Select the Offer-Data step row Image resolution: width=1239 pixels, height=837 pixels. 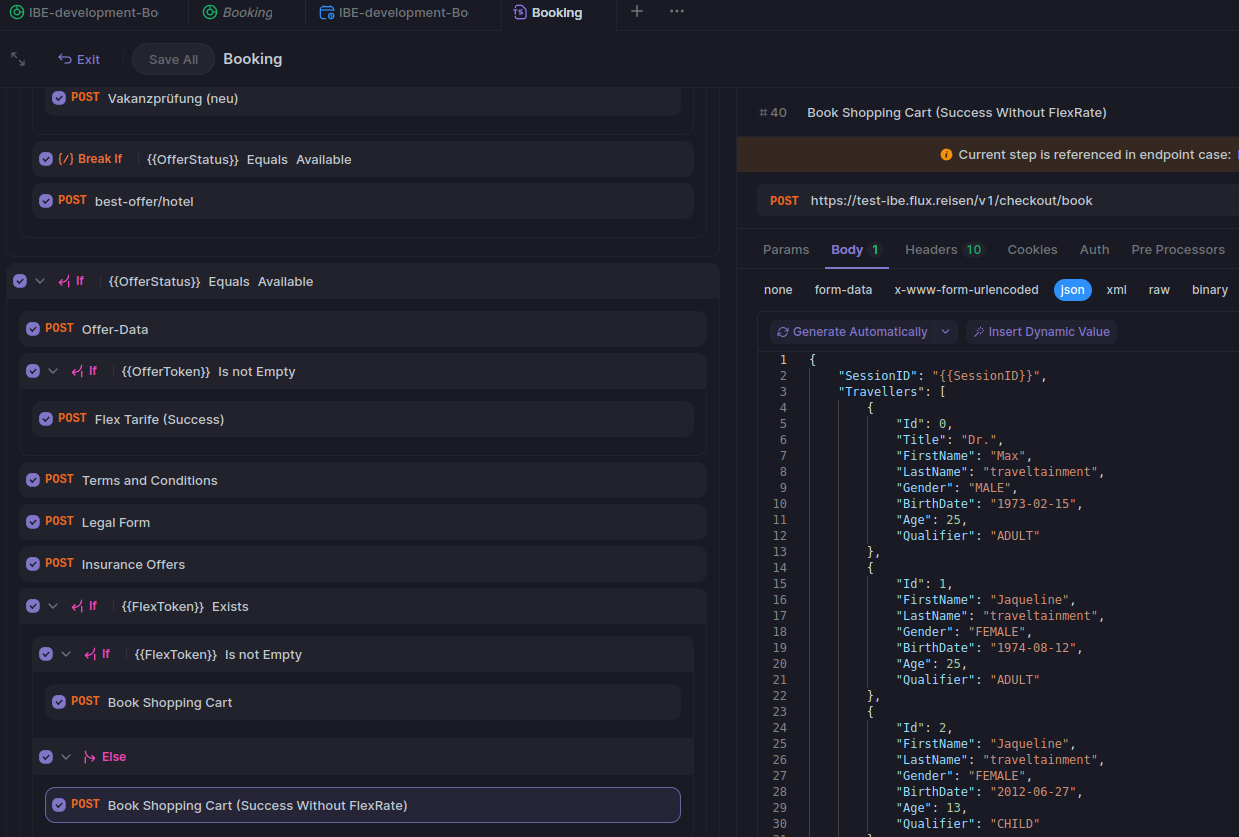(x=363, y=329)
